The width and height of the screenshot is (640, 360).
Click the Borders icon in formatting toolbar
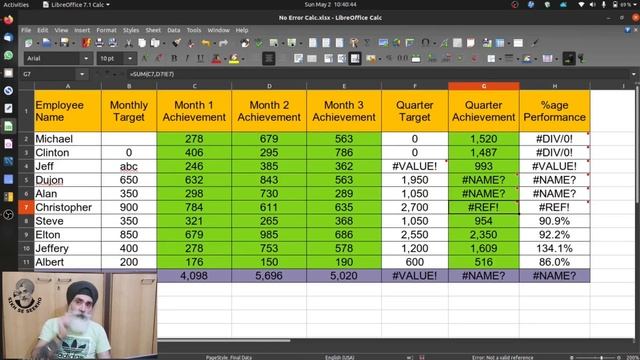point(491,59)
